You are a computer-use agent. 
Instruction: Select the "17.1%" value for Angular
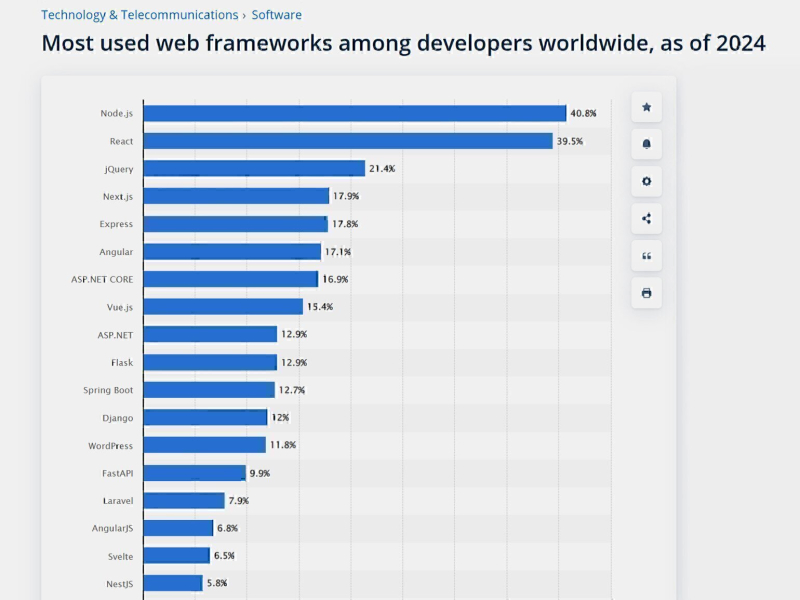pyautogui.click(x=338, y=252)
